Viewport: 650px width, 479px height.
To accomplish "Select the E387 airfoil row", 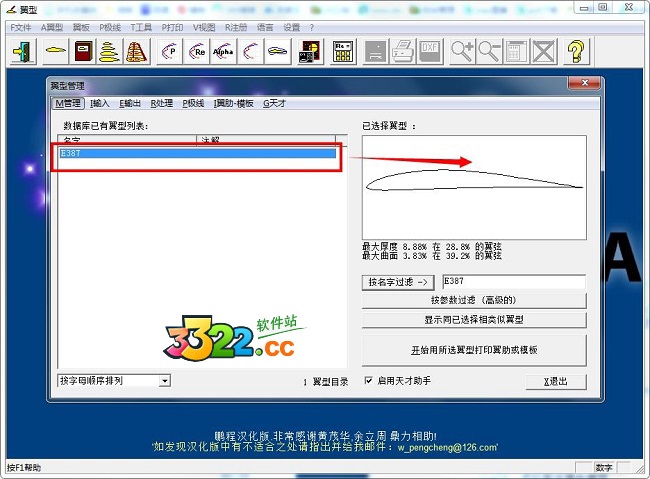I will [197, 153].
